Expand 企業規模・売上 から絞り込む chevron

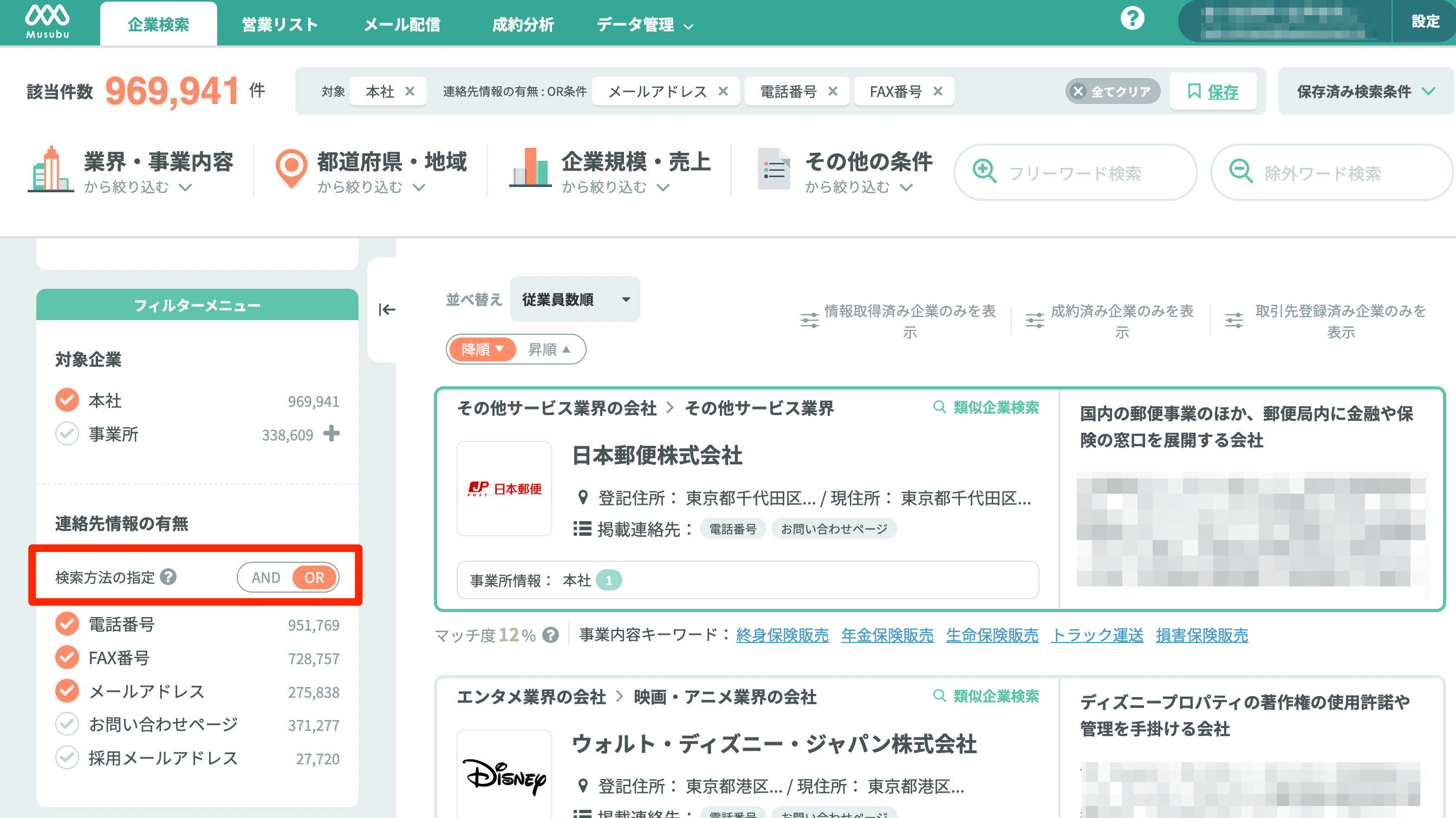point(663,187)
